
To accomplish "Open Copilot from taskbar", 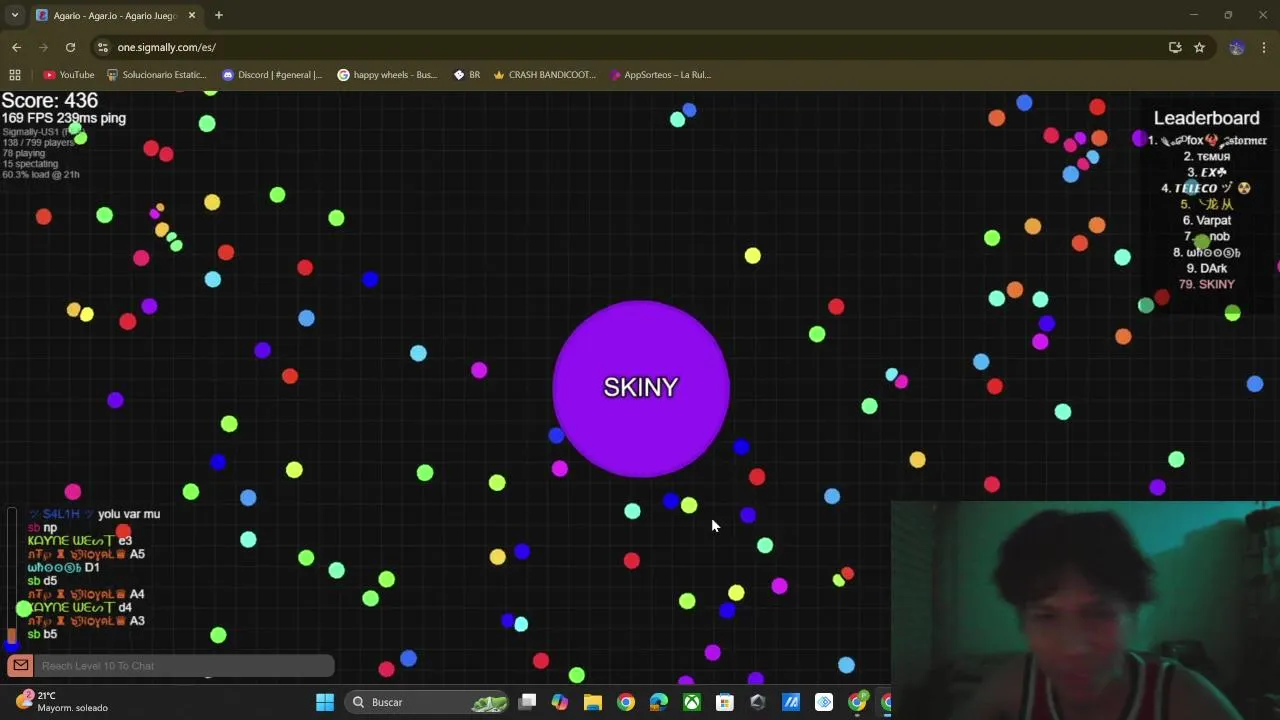I will 560,702.
